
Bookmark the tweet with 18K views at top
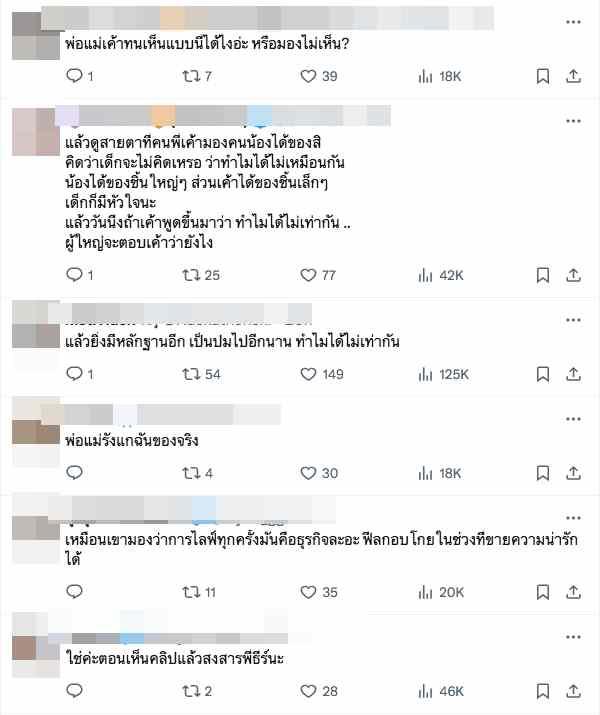click(543, 76)
